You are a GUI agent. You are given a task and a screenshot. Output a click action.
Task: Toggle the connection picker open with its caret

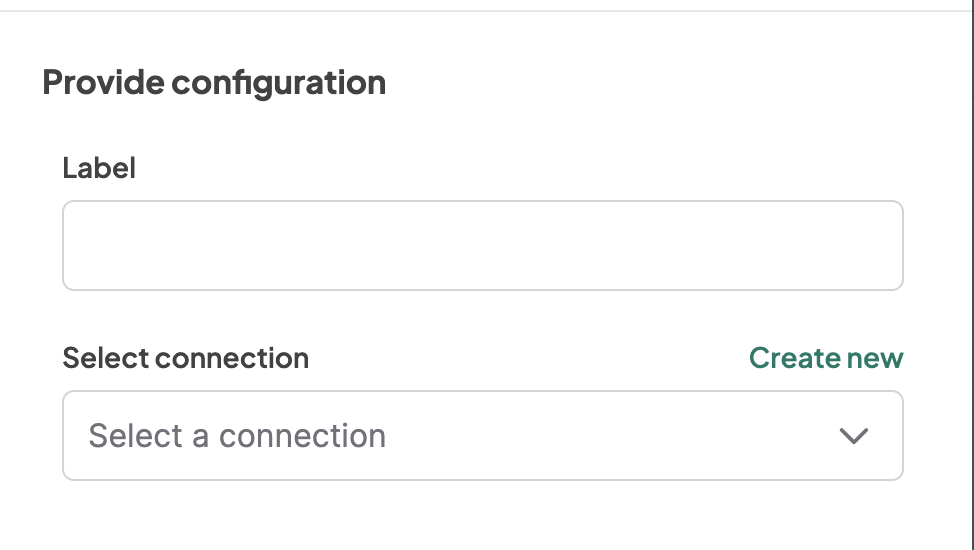[x=853, y=436]
